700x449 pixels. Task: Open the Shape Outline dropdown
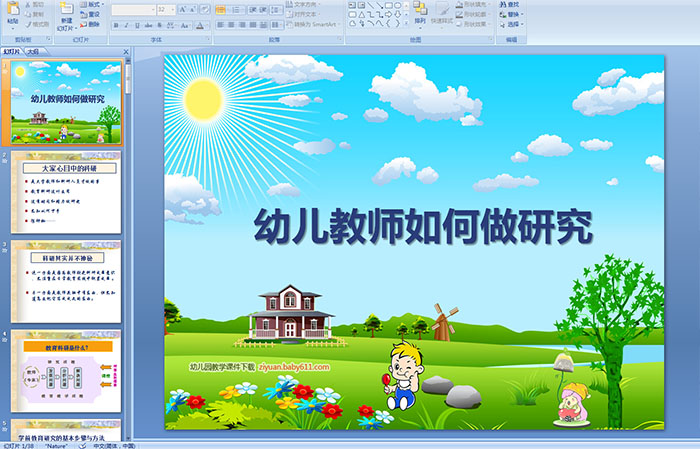click(x=474, y=14)
